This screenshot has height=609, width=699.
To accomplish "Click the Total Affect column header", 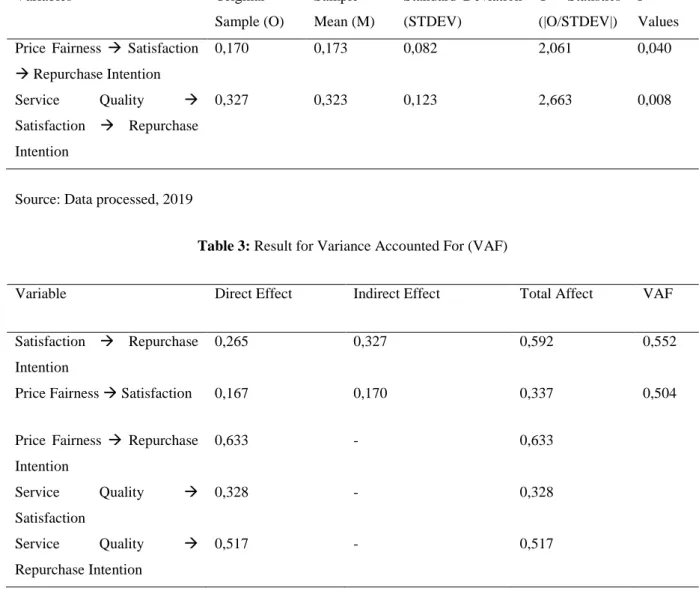I will (556, 293).
